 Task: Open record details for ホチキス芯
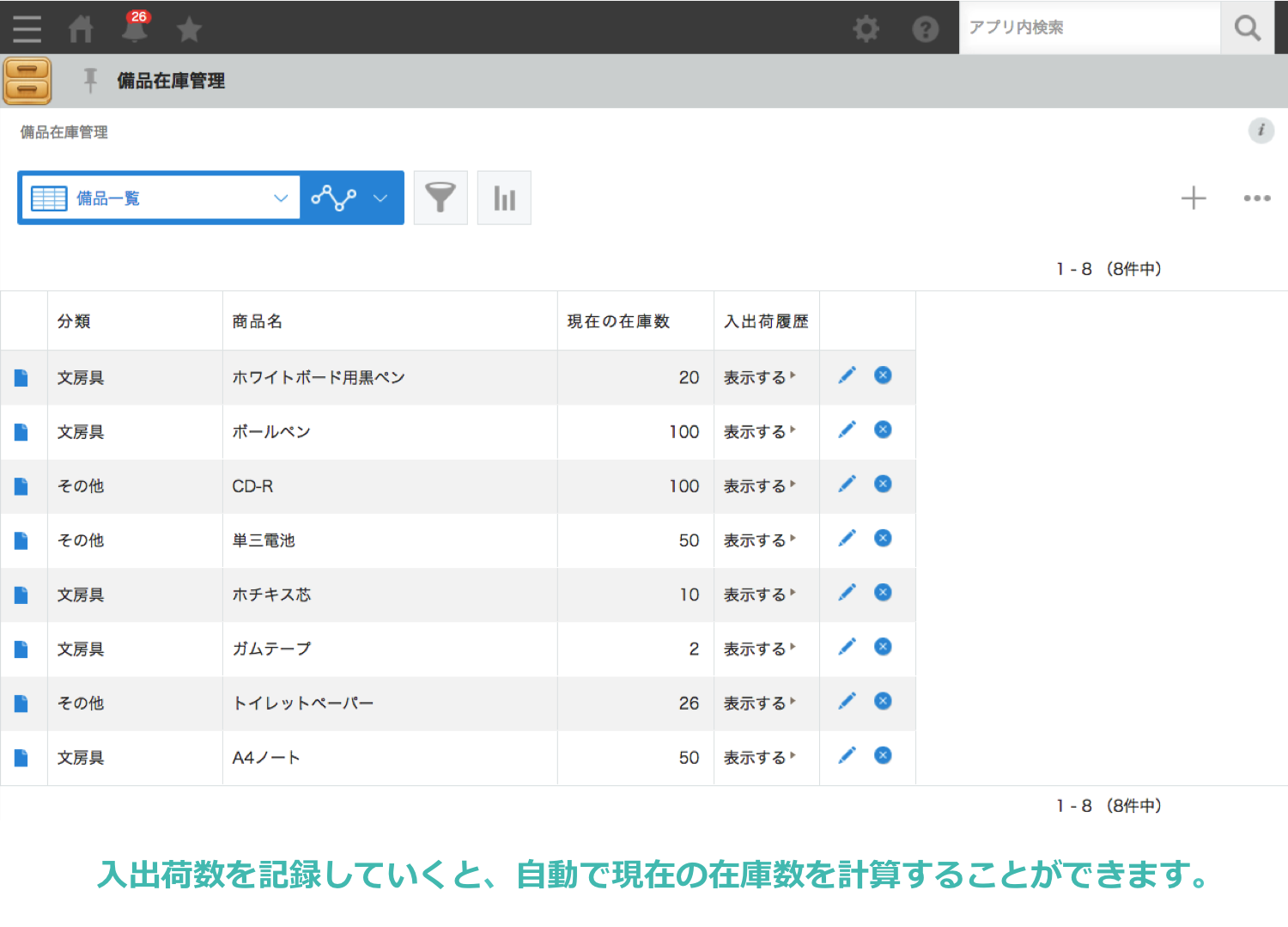tap(21, 595)
